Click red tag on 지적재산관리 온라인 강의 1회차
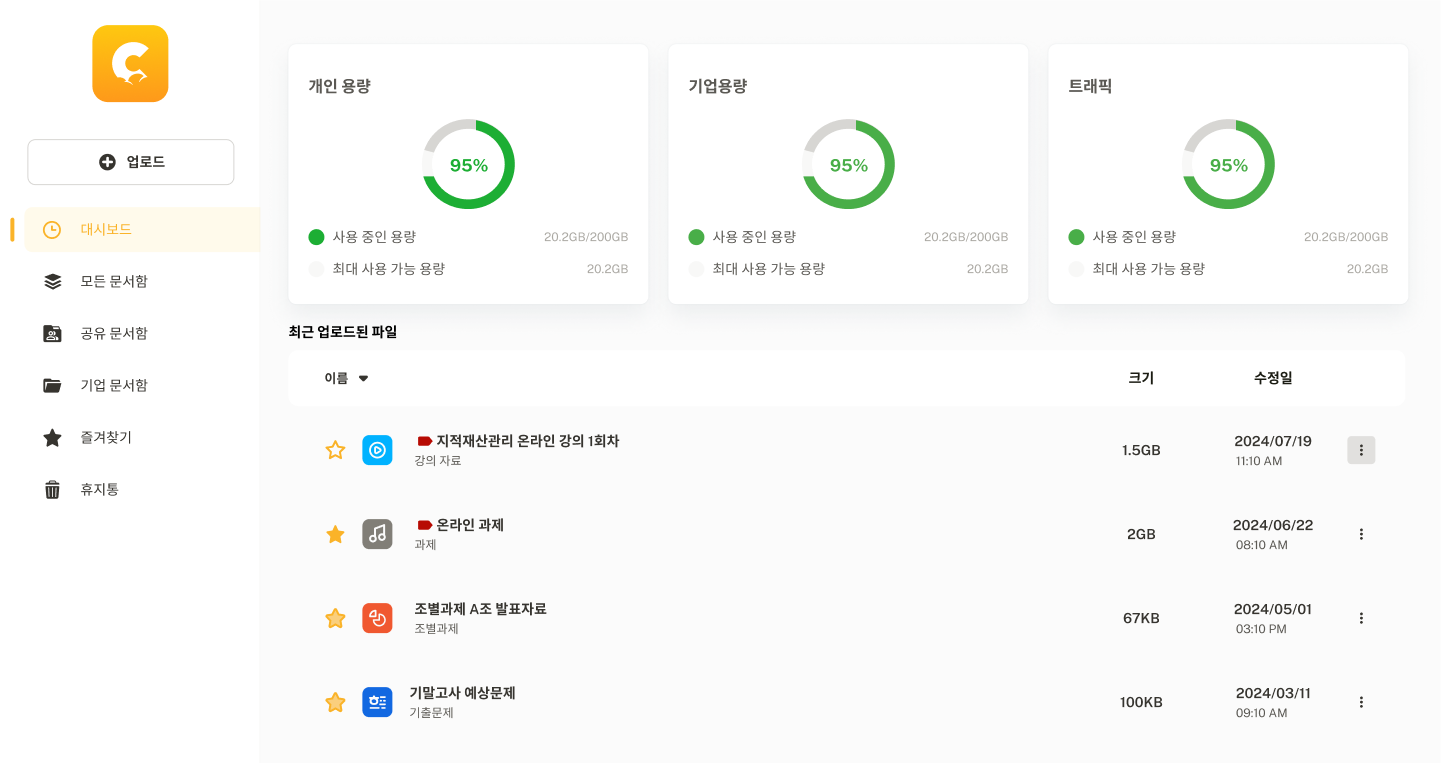 point(424,441)
